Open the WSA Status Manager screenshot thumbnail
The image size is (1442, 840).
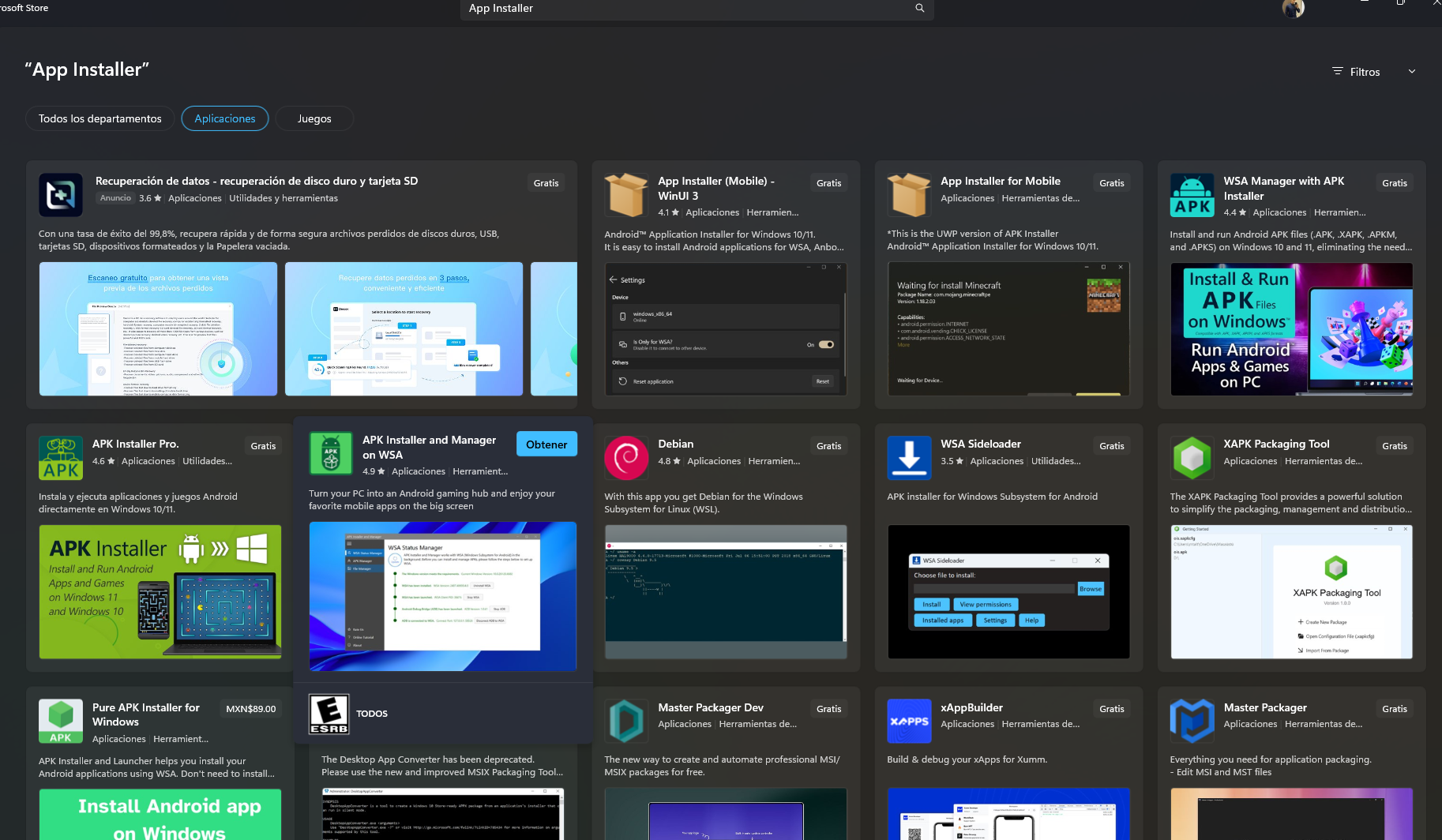click(x=442, y=596)
